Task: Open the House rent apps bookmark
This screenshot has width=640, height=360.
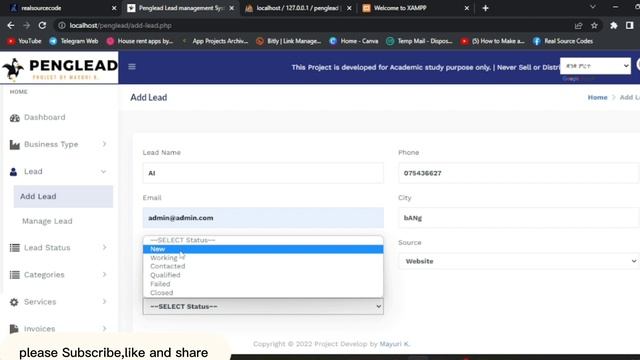Action: pyautogui.click(x=140, y=41)
